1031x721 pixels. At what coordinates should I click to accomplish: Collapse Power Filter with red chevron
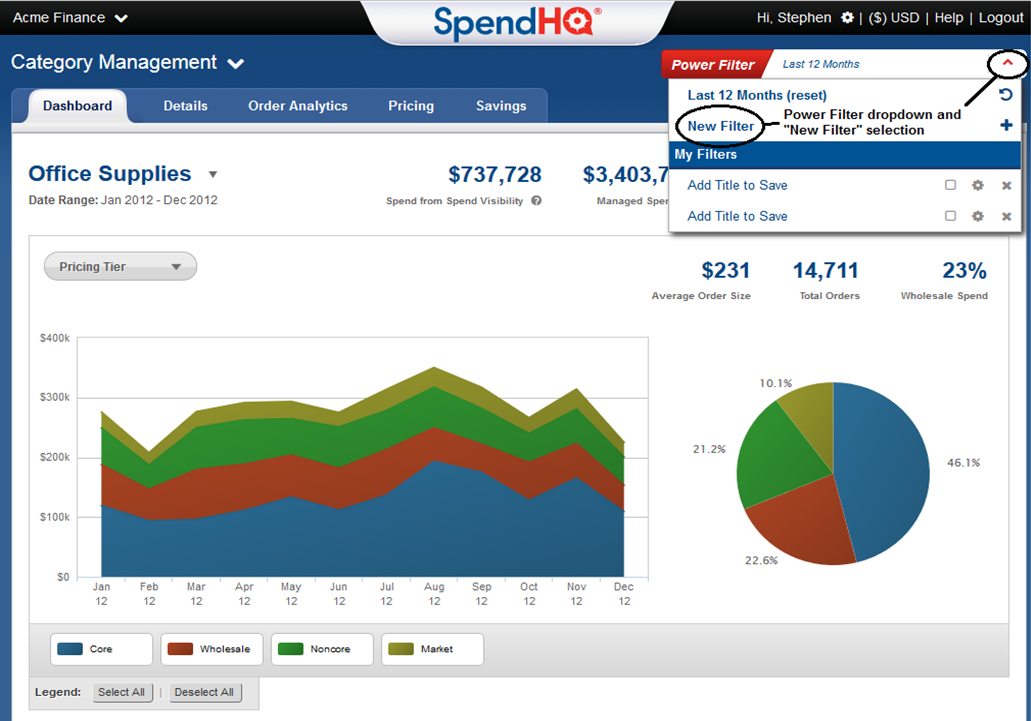pyautogui.click(x=1007, y=63)
